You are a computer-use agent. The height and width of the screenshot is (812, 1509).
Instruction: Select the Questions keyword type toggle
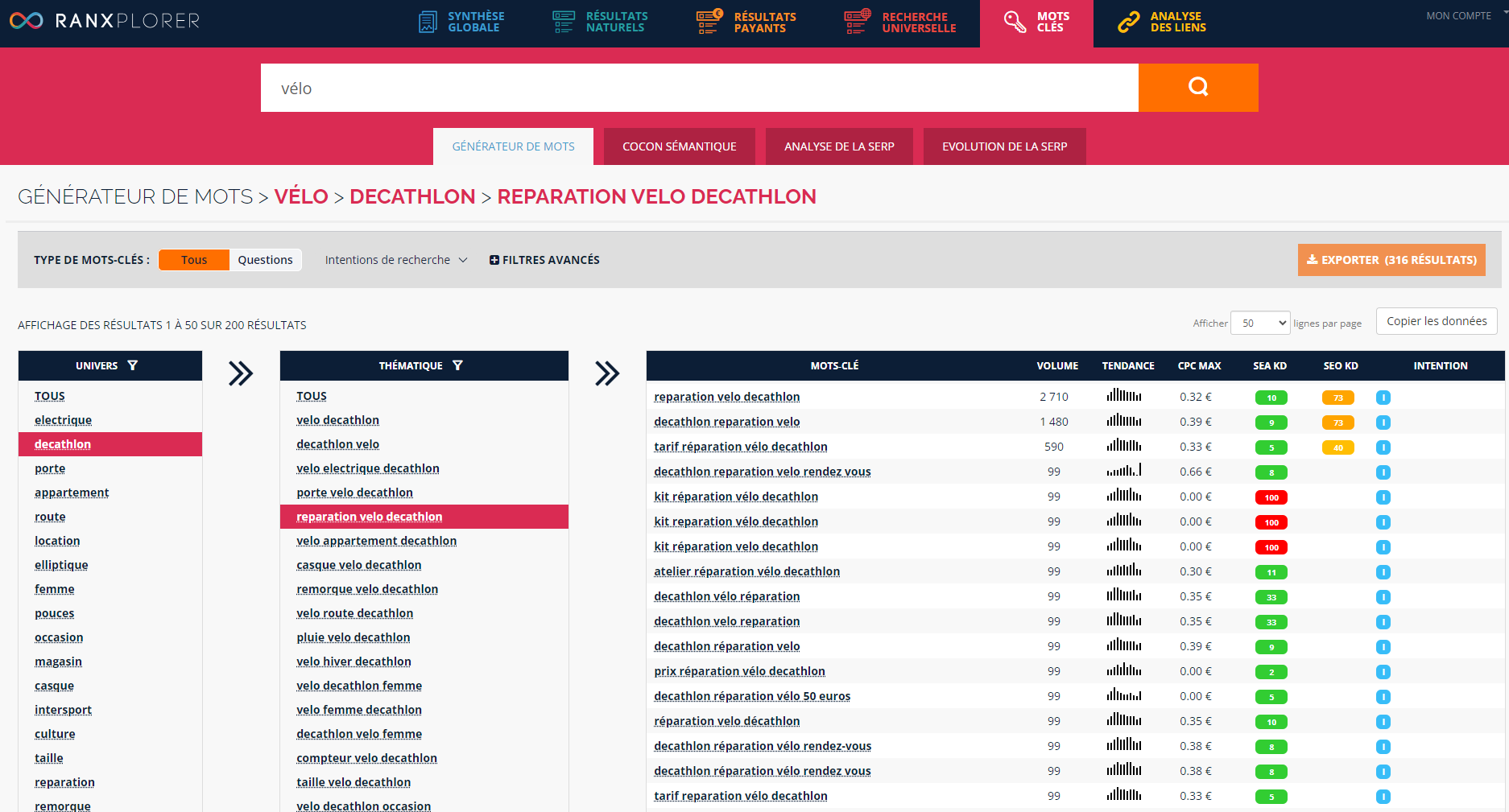265,260
